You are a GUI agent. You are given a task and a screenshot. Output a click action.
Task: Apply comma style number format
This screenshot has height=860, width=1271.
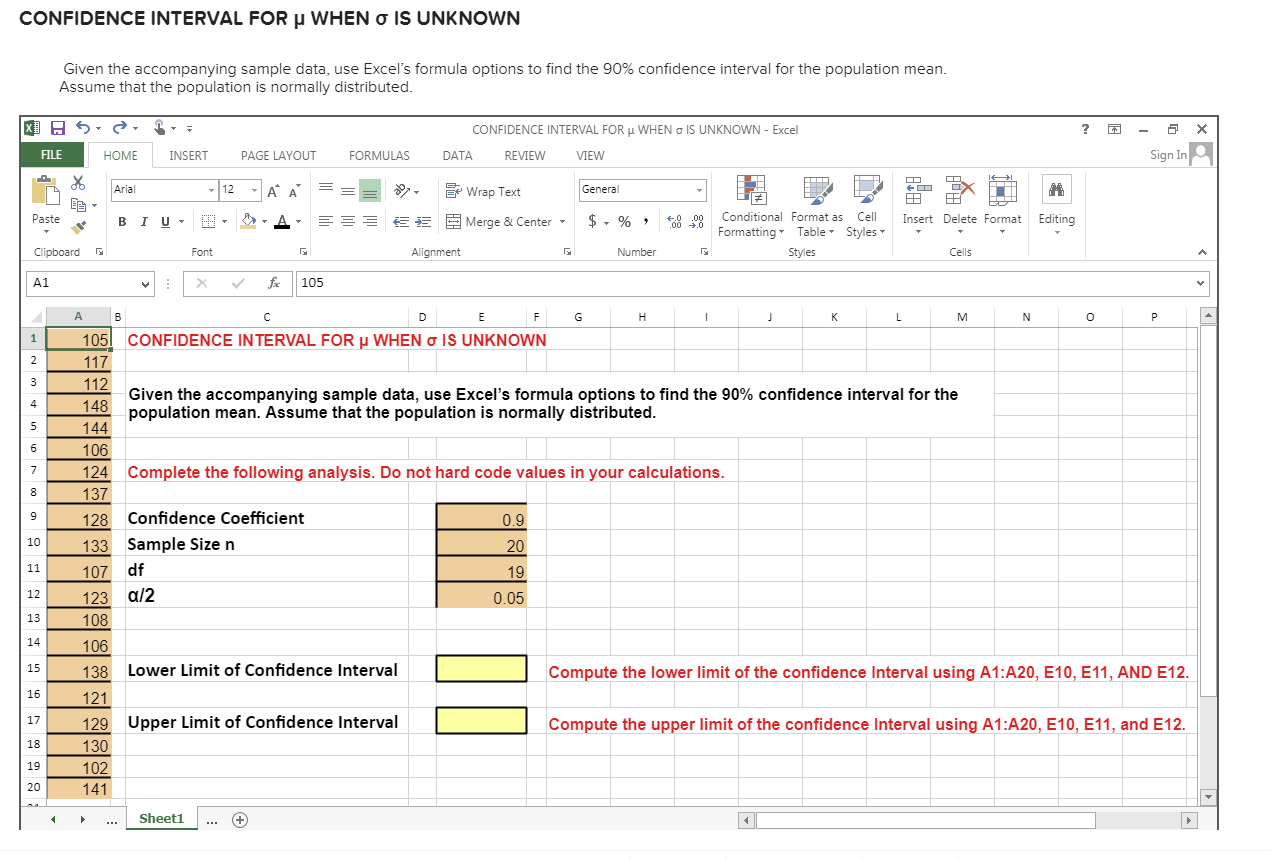click(646, 221)
